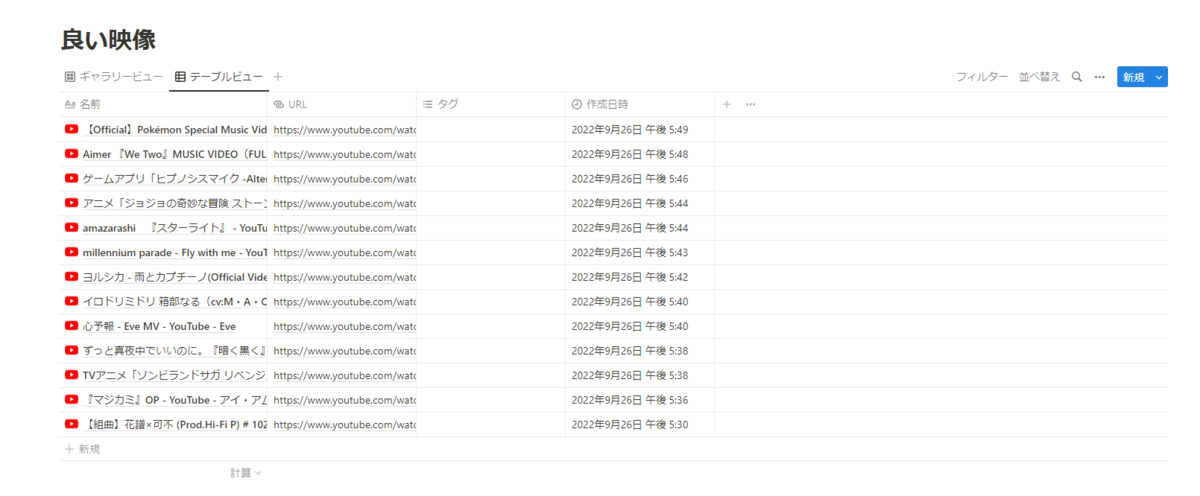Click date 2022年9月26日 午後 5:43
This screenshot has height=496, width=1200.
pos(629,252)
